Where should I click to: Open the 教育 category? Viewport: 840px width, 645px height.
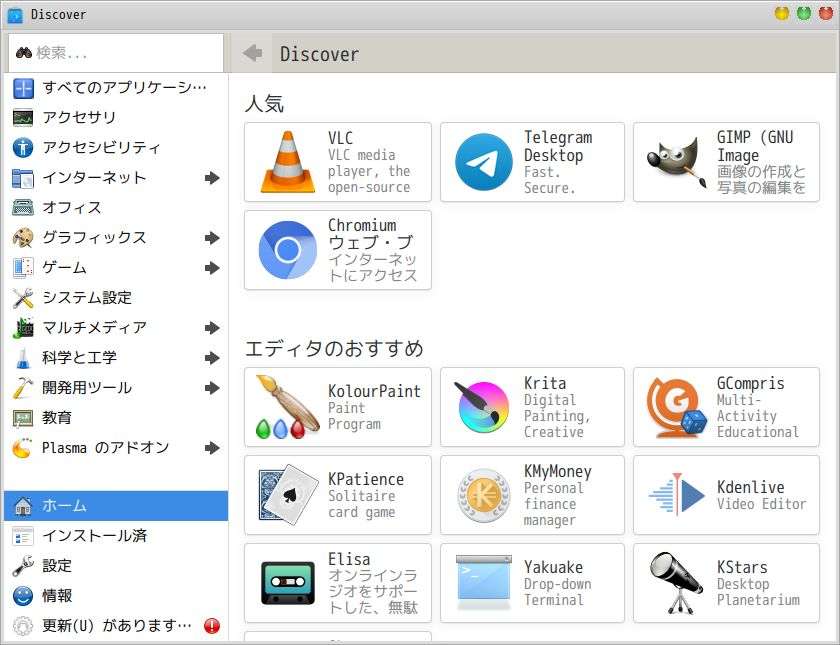pos(116,418)
